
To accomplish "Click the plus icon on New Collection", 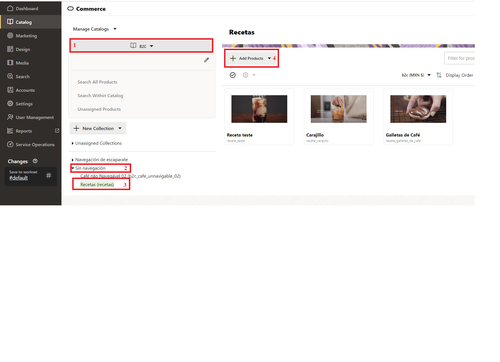I will (76, 128).
